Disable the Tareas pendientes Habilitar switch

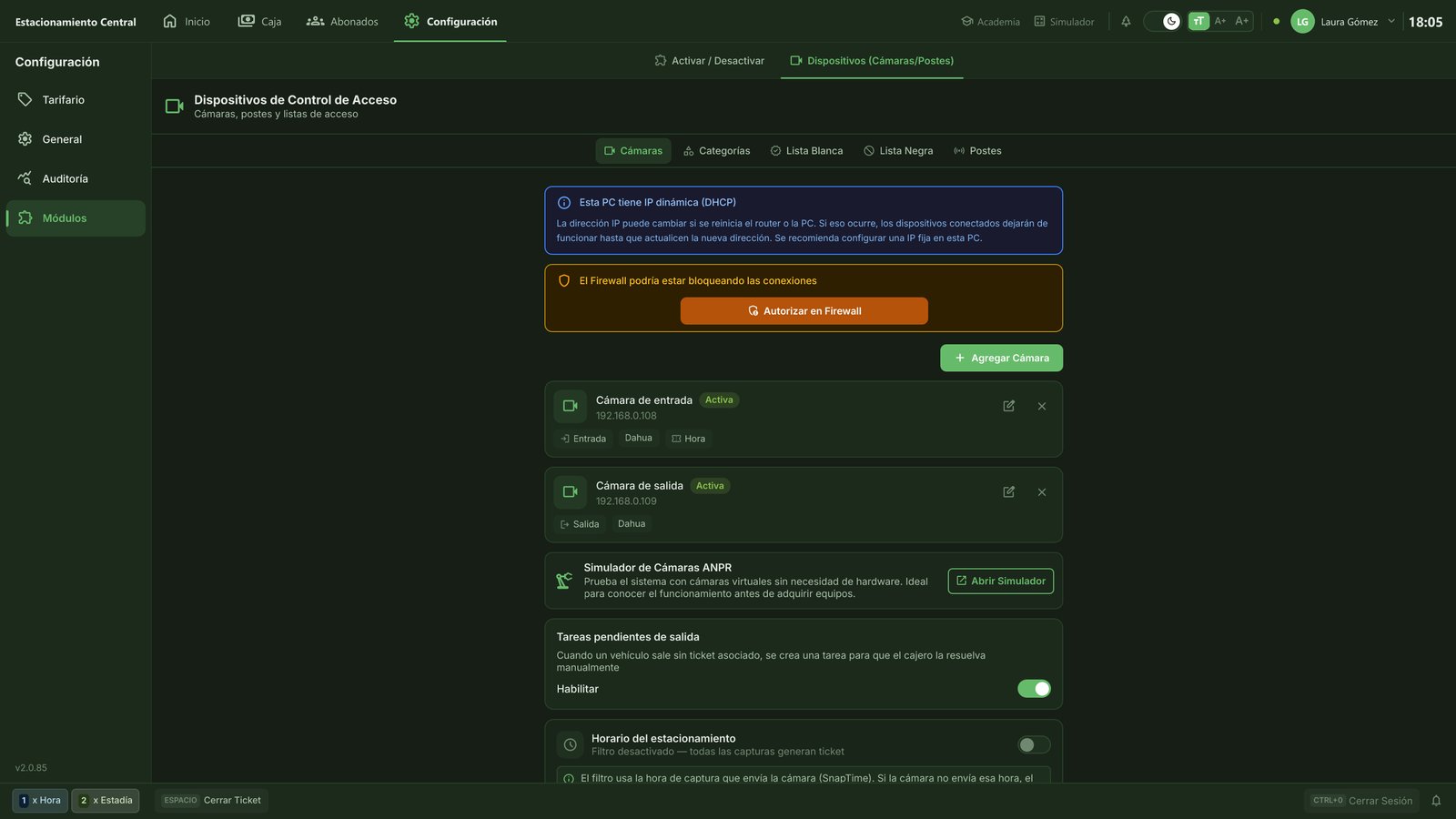(x=1034, y=689)
